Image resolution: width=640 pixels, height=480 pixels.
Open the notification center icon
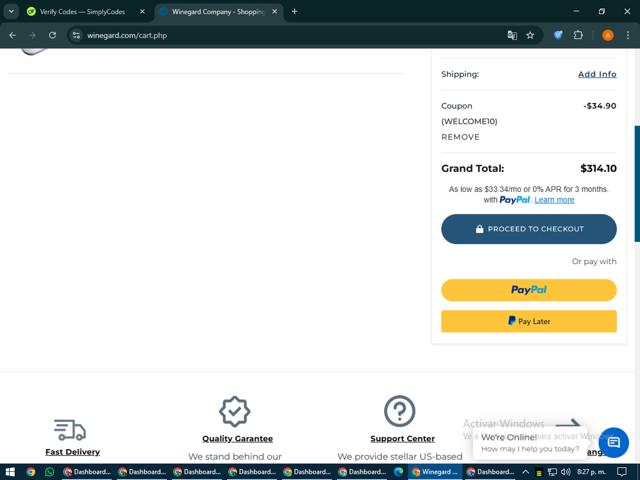[x=622, y=472]
